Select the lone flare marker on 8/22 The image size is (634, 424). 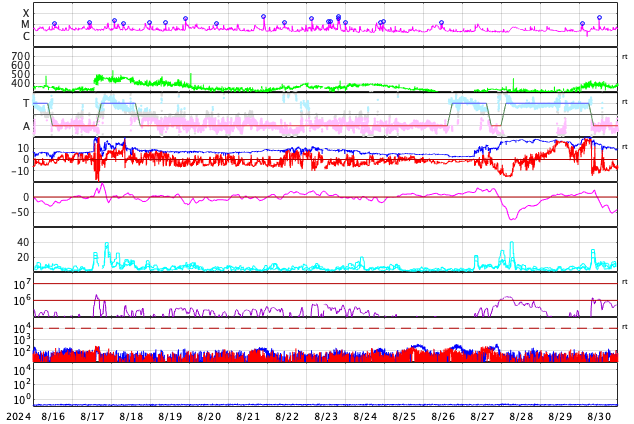(x=285, y=23)
